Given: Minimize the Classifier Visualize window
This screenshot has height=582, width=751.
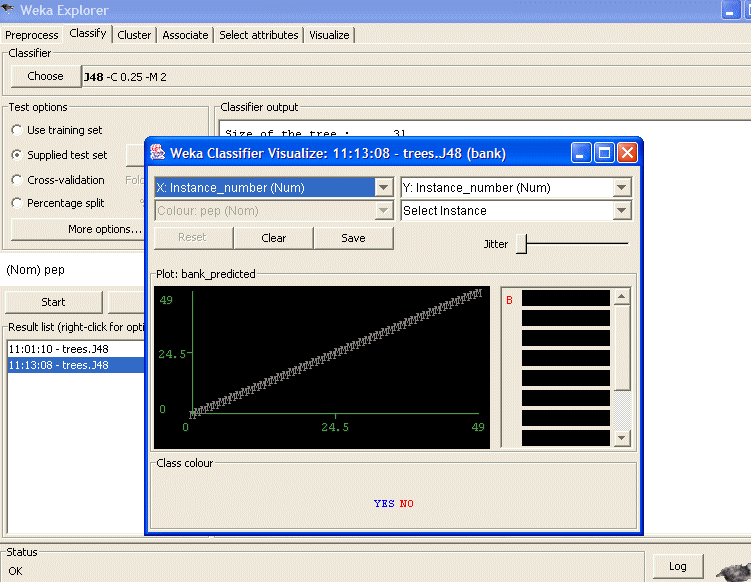Looking at the screenshot, I should (x=582, y=153).
